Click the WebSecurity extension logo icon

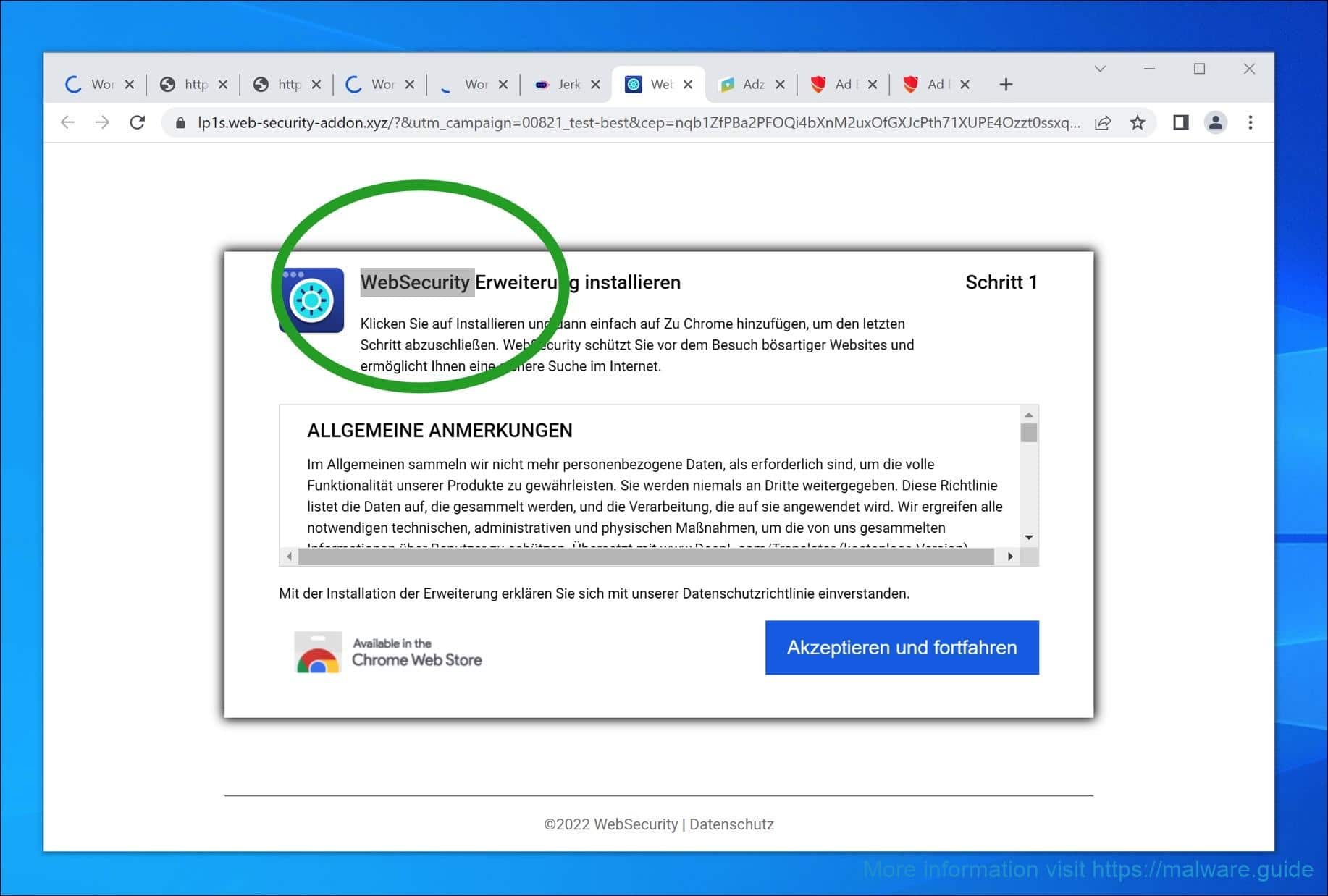pos(311,300)
